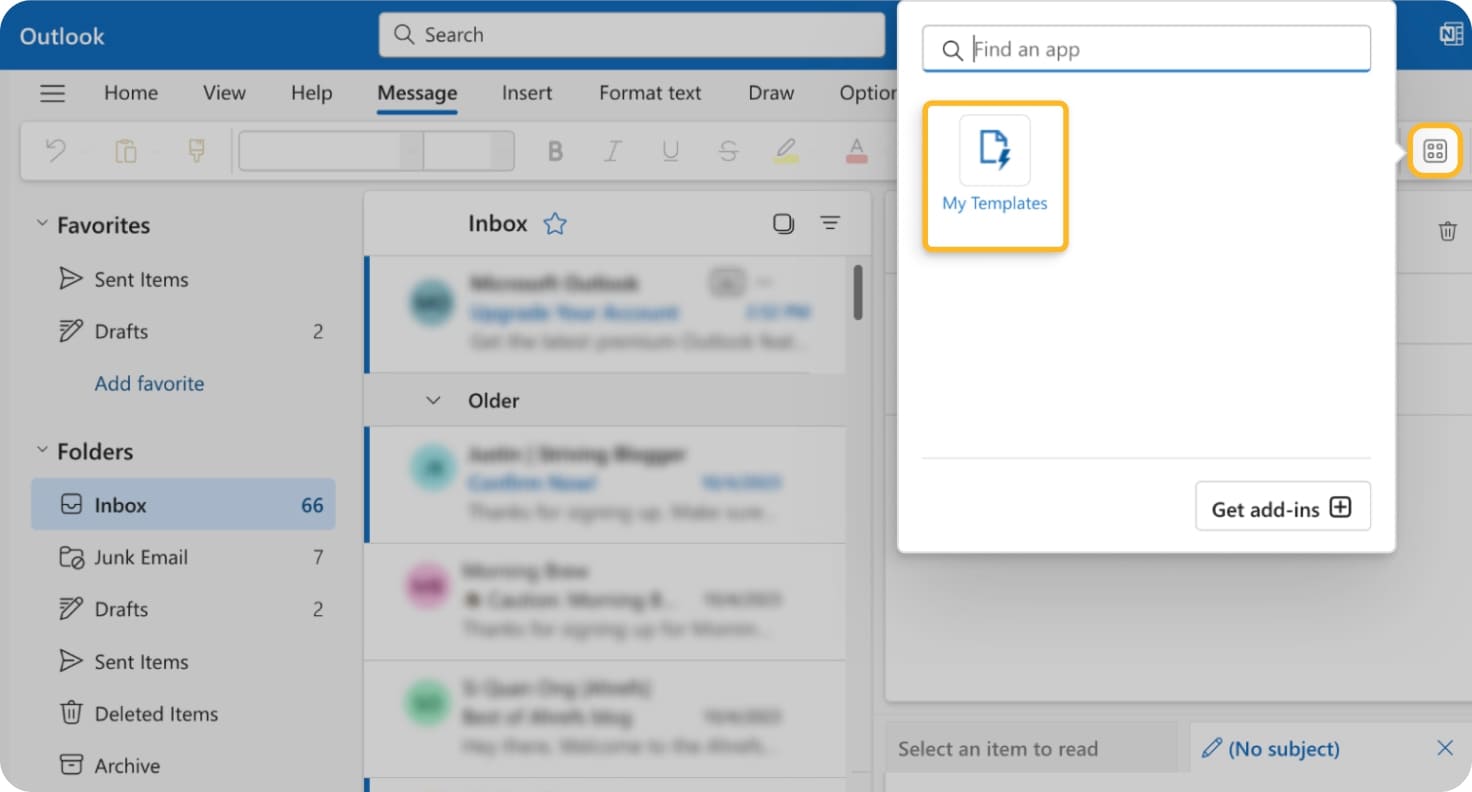
Task: Open the My Templates add-in
Action: 995,175
